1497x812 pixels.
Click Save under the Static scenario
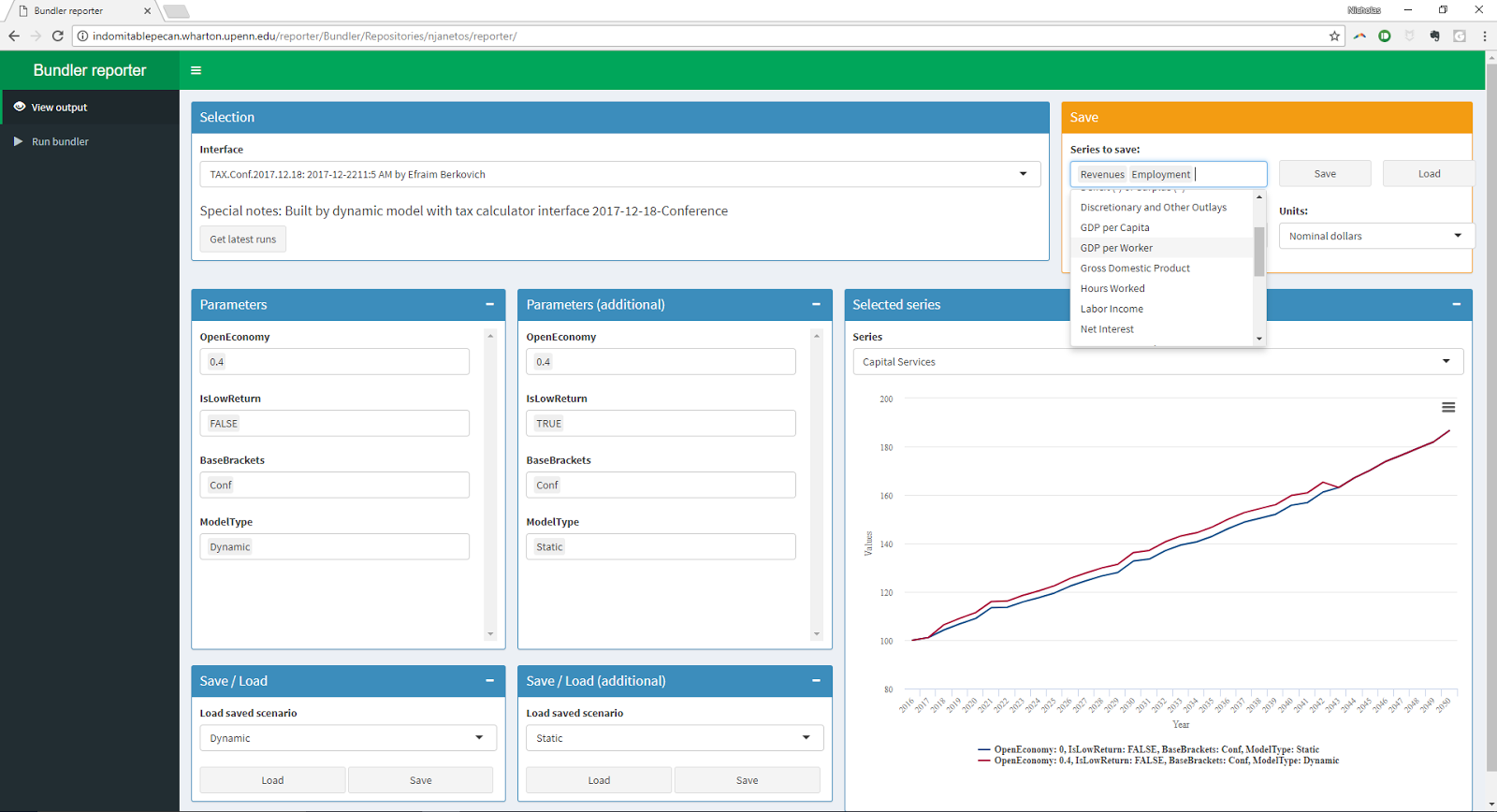pos(748,780)
